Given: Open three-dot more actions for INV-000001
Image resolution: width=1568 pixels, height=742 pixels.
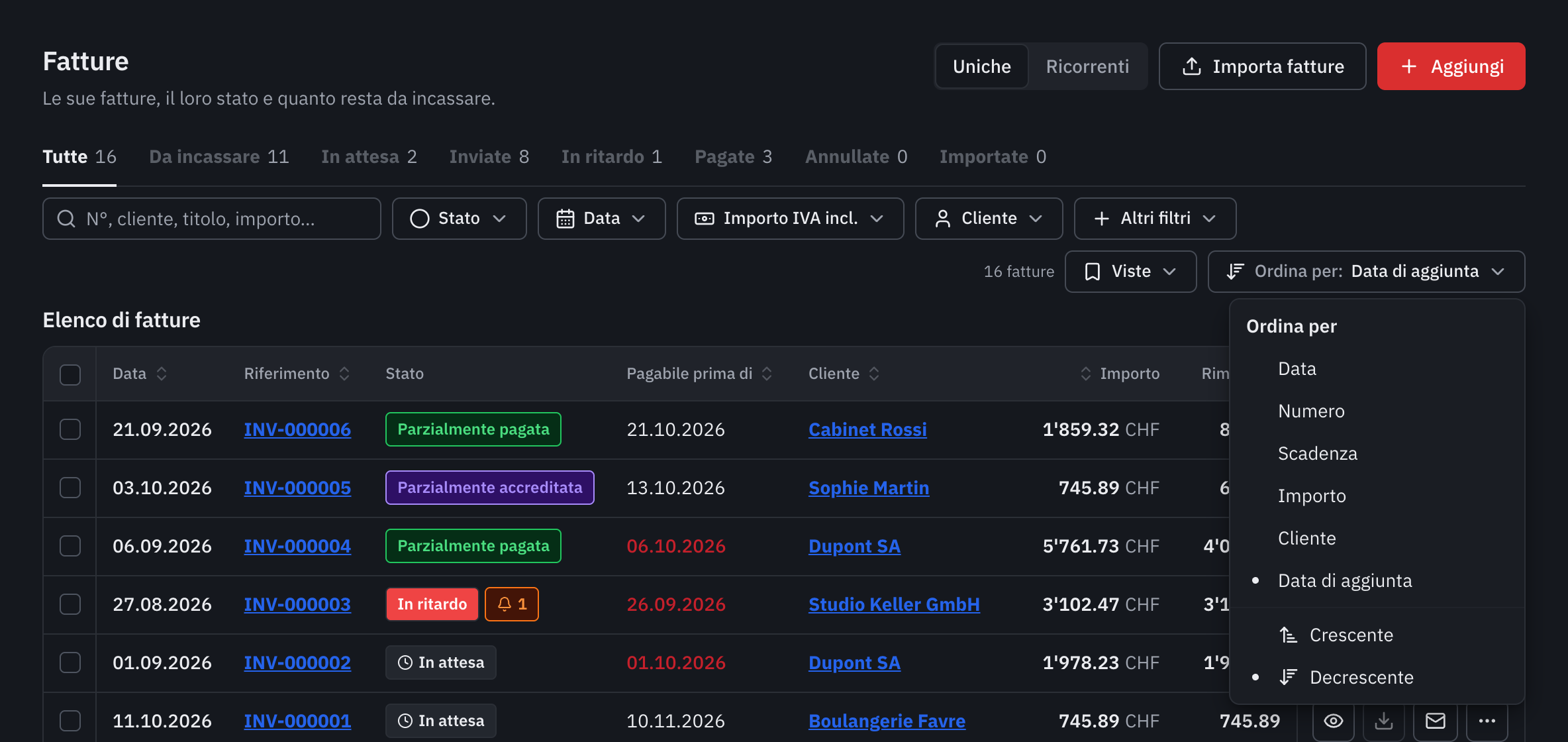Looking at the screenshot, I should [1487, 721].
